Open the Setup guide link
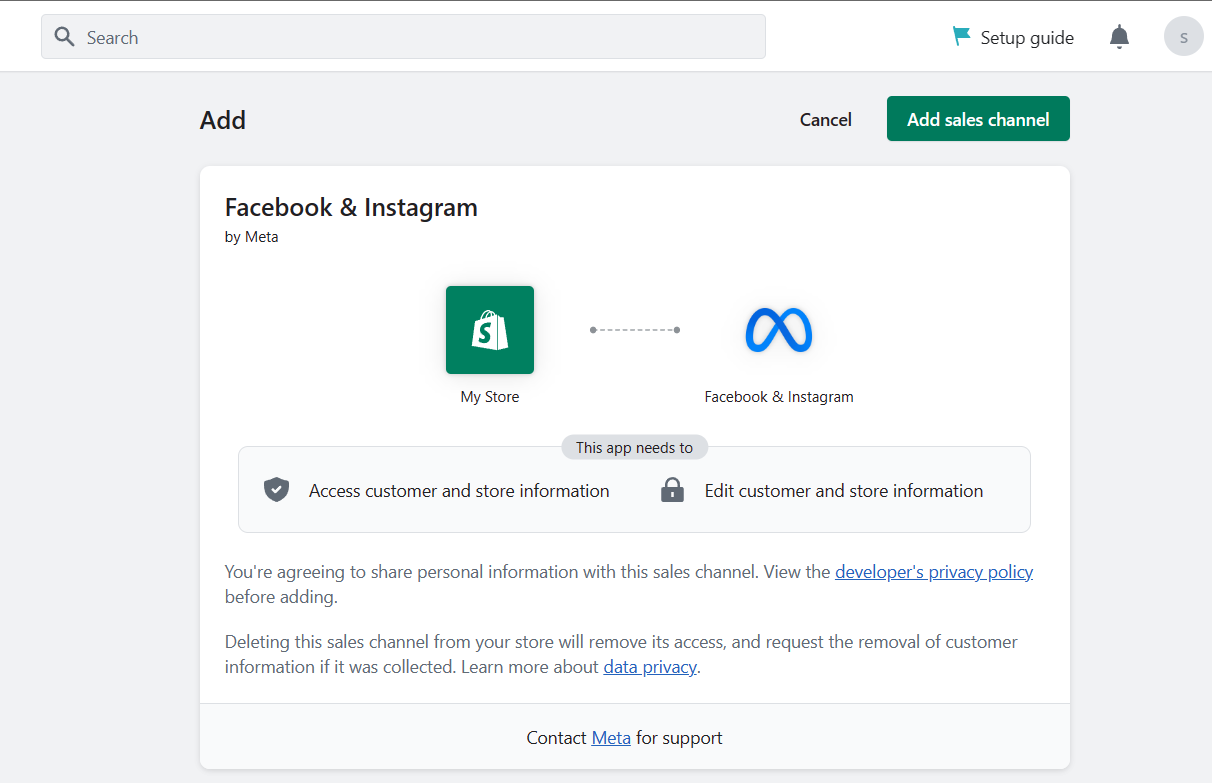 pos(1027,38)
